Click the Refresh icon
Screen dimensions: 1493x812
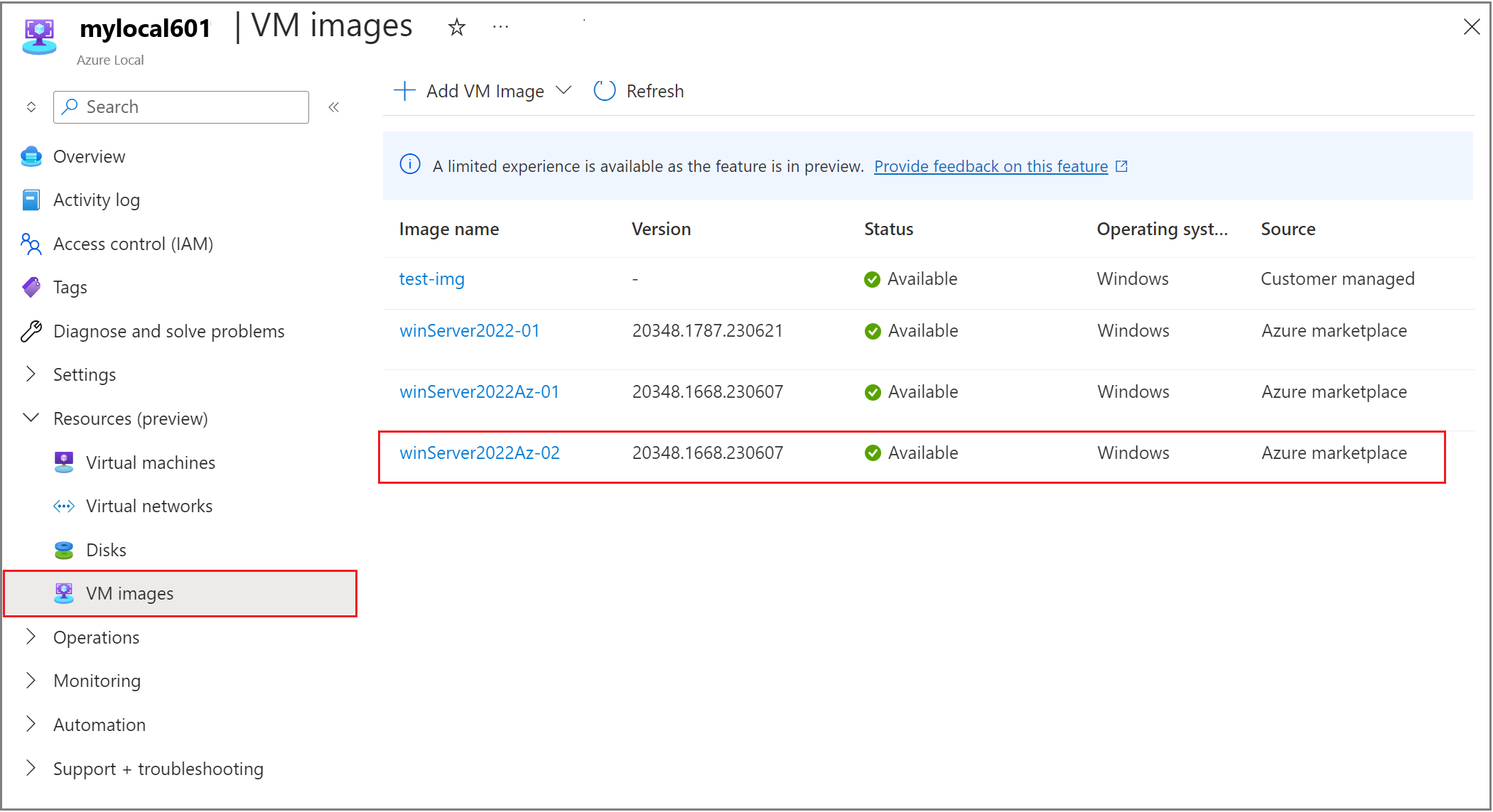pyautogui.click(x=604, y=91)
